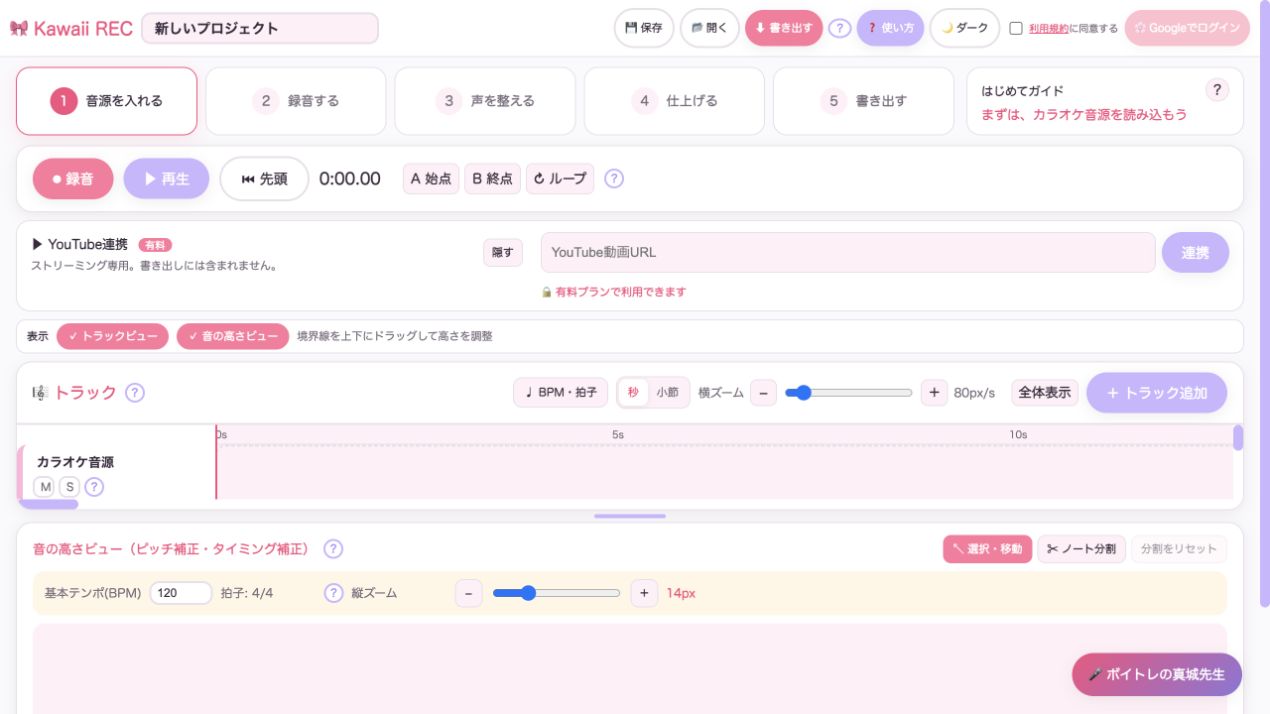Jump to start with 先頭 button
Image resolution: width=1270 pixels, height=714 pixels.
[264, 179]
